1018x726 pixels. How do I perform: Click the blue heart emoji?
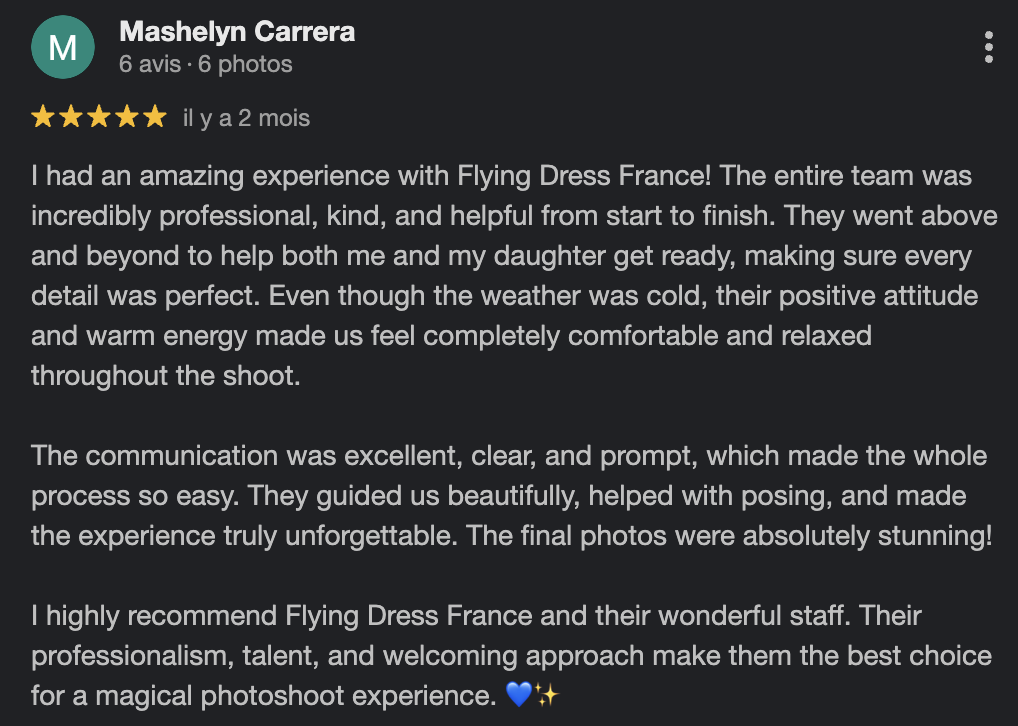click(x=519, y=694)
